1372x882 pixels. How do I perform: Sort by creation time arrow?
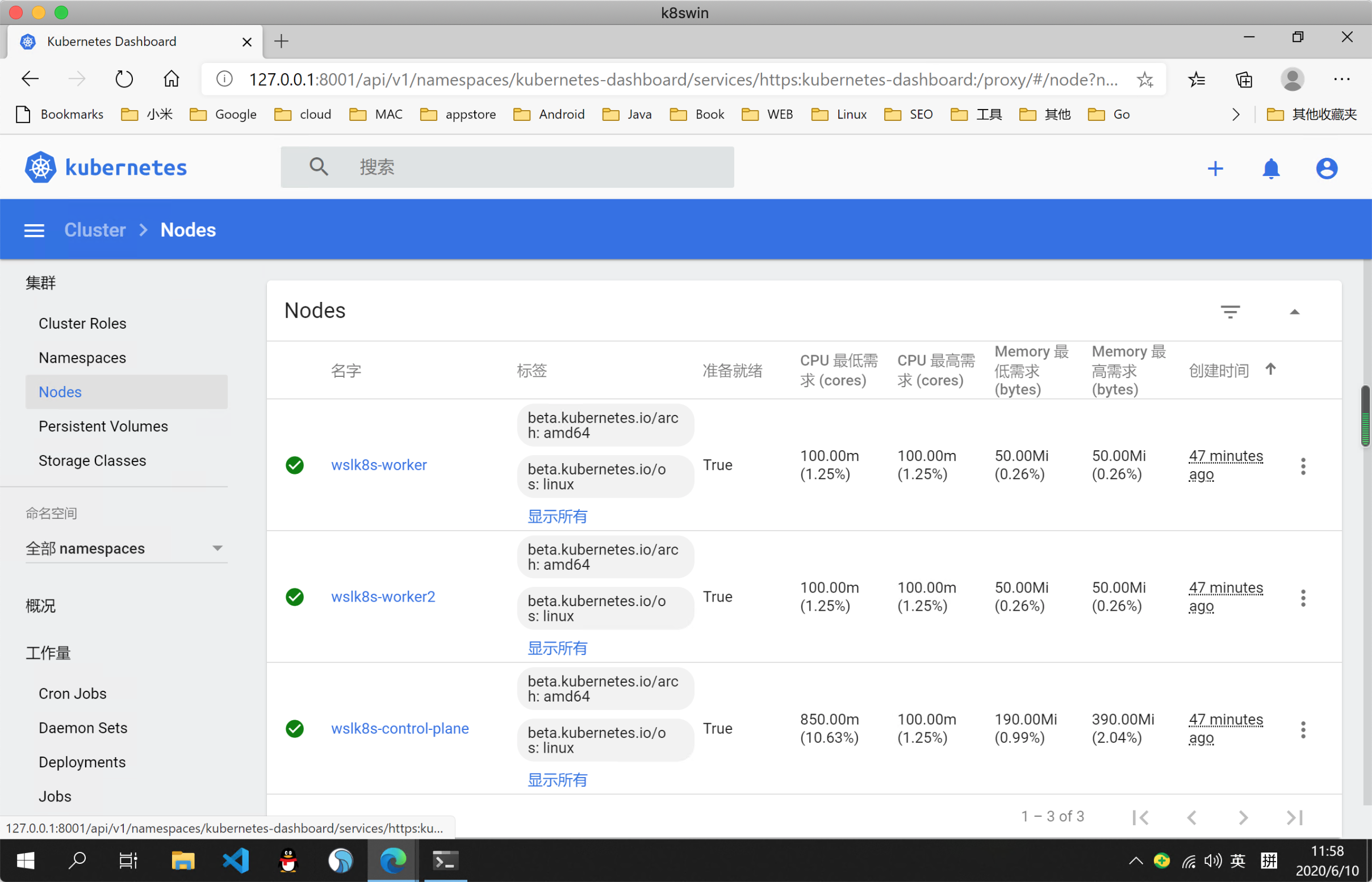[x=1270, y=369]
